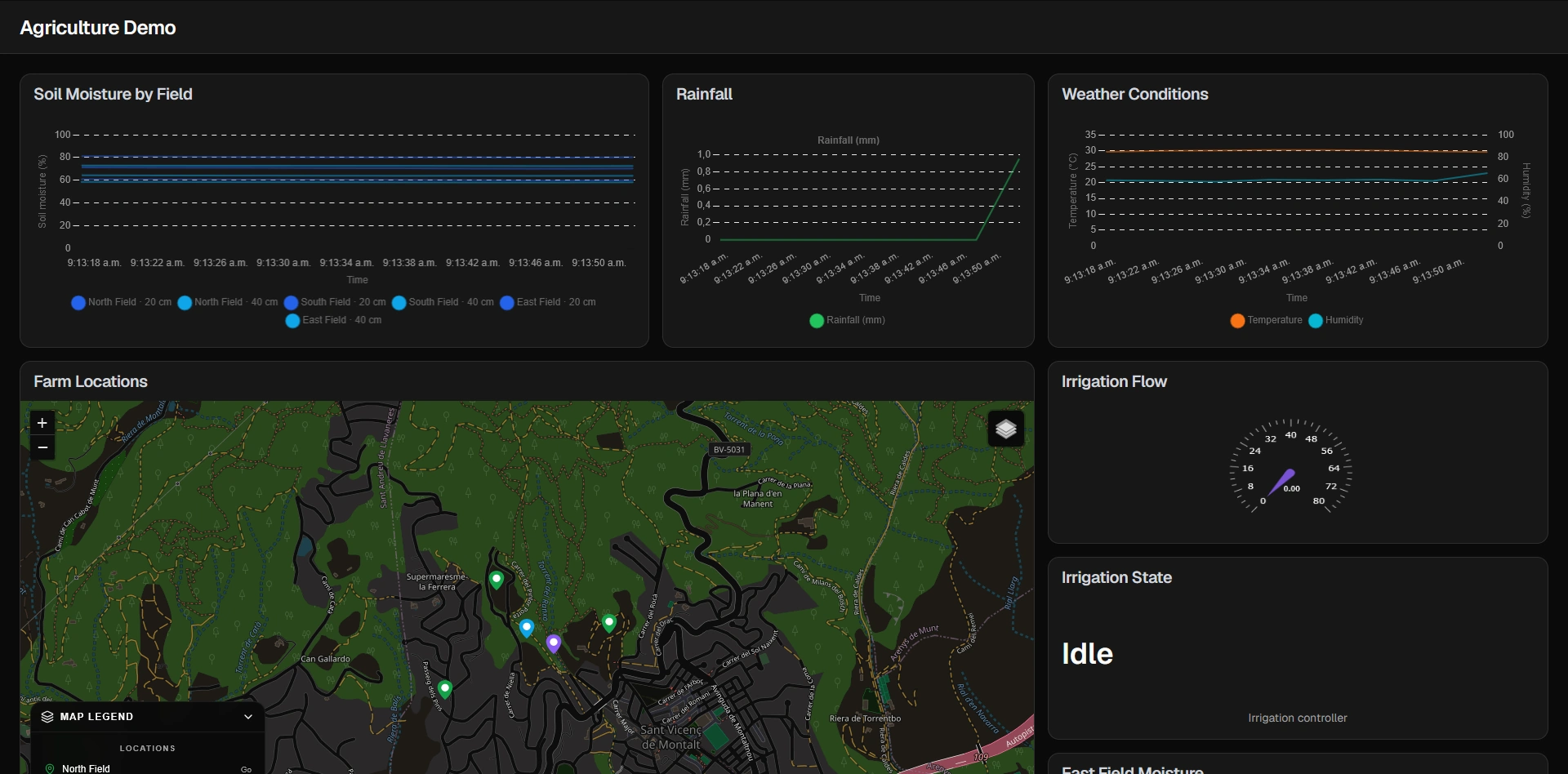Toggle East Field 20 cm series
The height and width of the screenshot is (774, 1568).
click(x=548, y=302)
